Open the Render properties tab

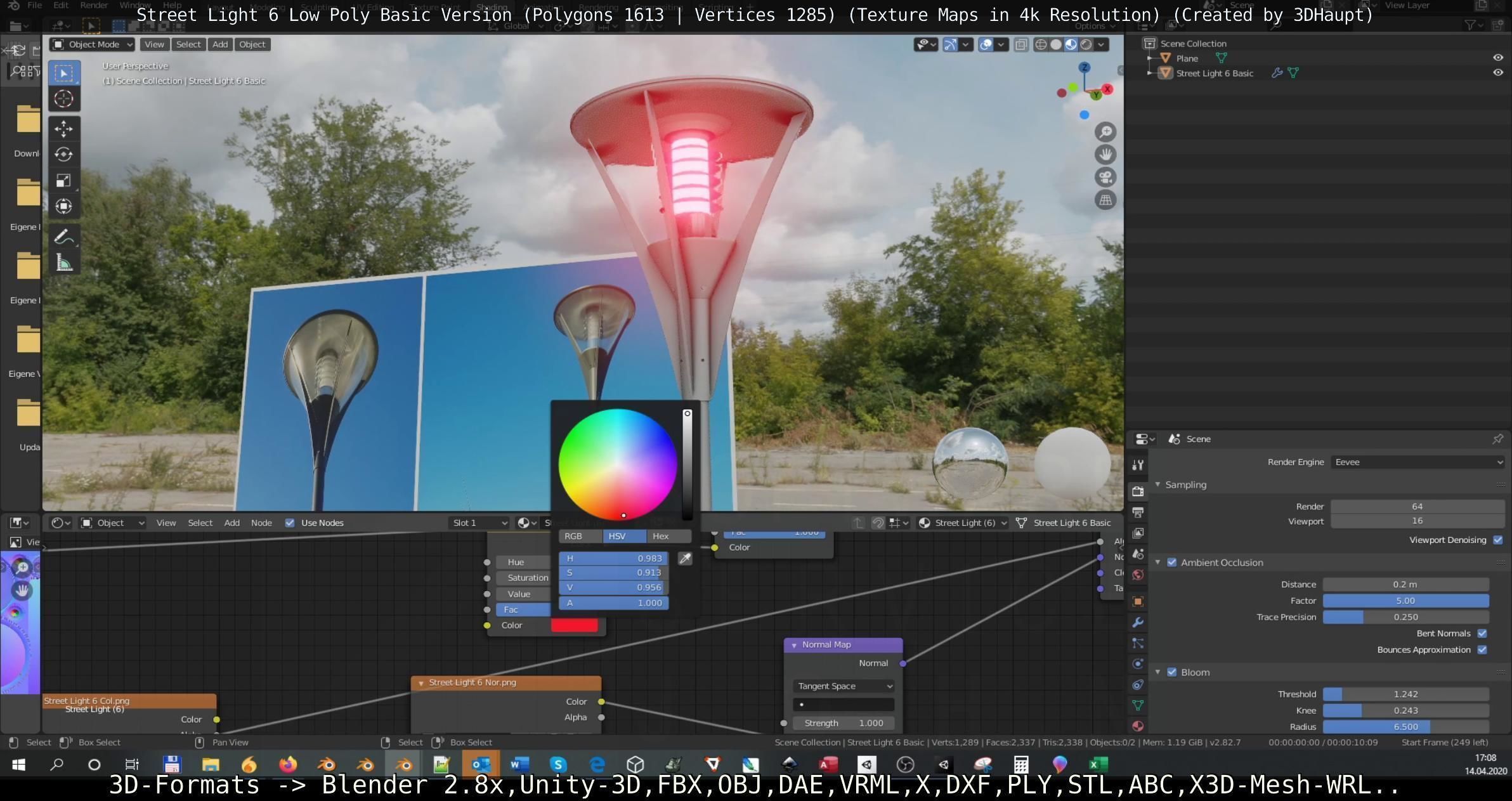[1138, 492]
